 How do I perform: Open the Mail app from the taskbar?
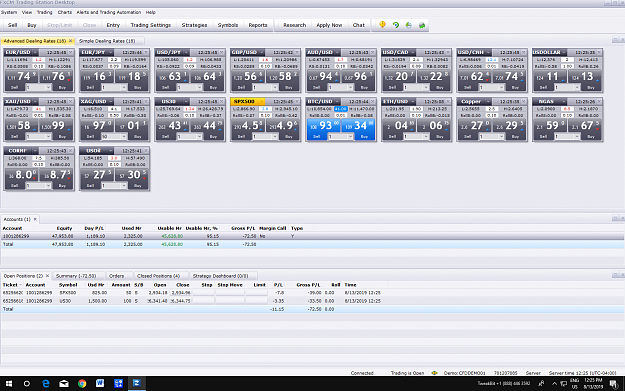pos(64,383)
